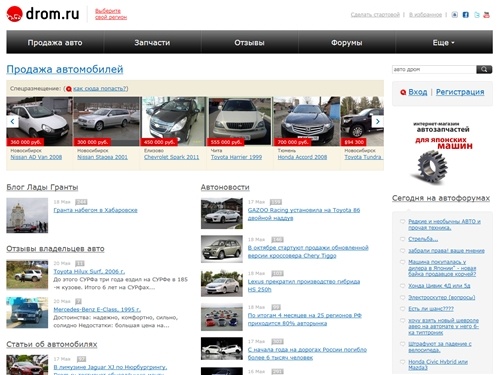
Task: Open the 'Форумы' menu item
Action: [347, 43]
